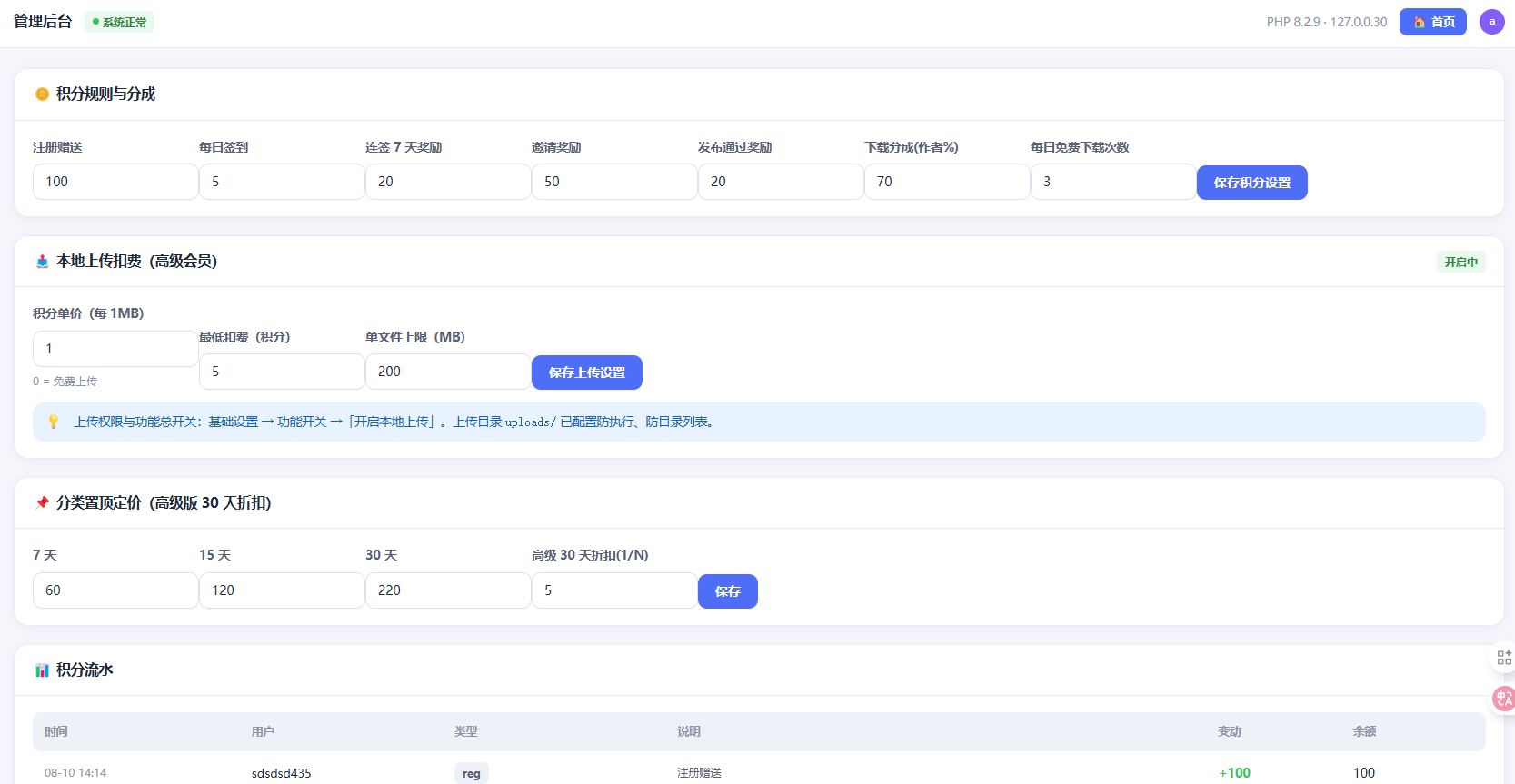Image resolution: width=1515 pixels, height=784 pixels.
Task: Click the pink translate icon at right edge
Action: click(x=1504, y=698)
